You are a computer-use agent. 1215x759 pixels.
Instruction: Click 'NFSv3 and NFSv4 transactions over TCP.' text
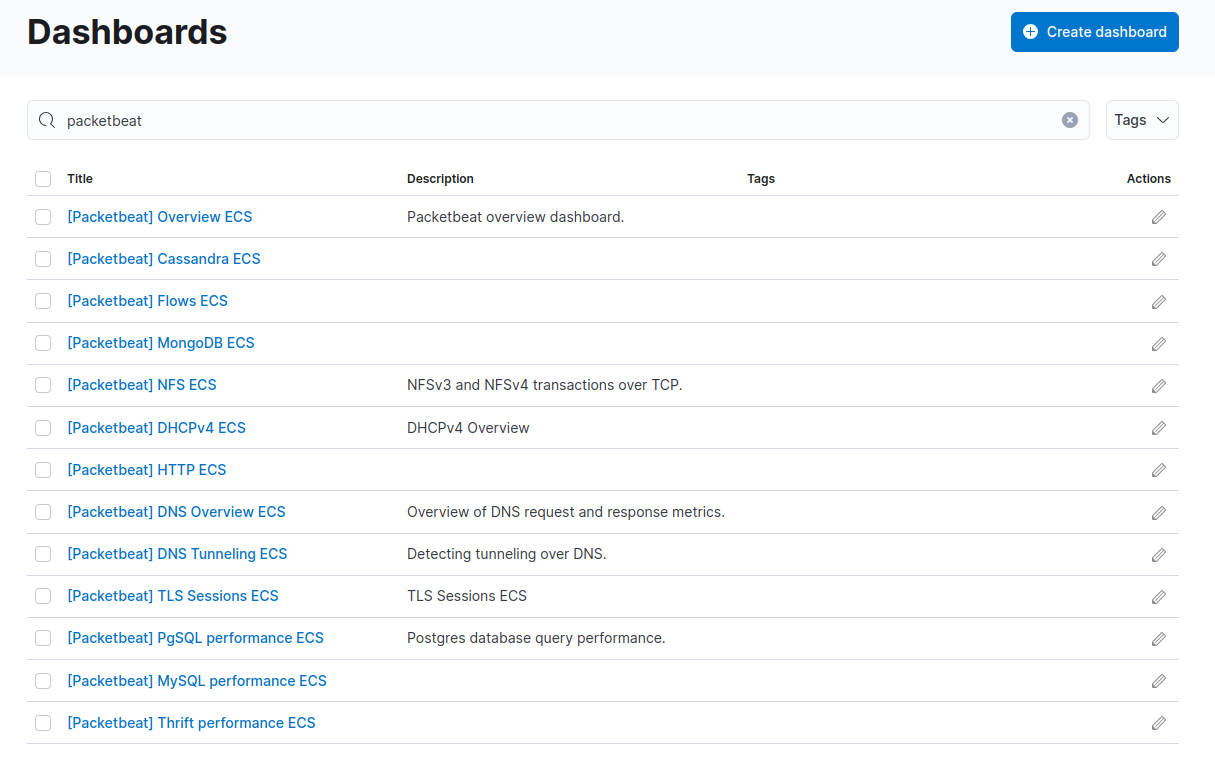point(545,385)
